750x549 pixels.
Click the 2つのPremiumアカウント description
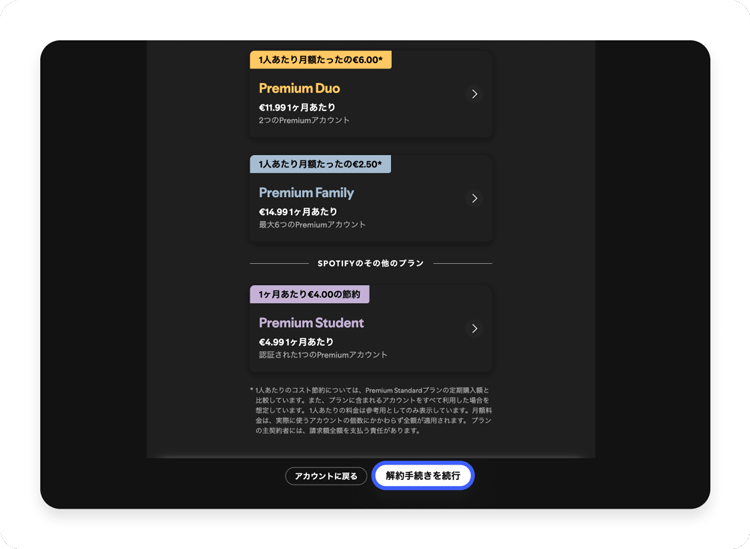pyautogui.click(x=304, y=121)
